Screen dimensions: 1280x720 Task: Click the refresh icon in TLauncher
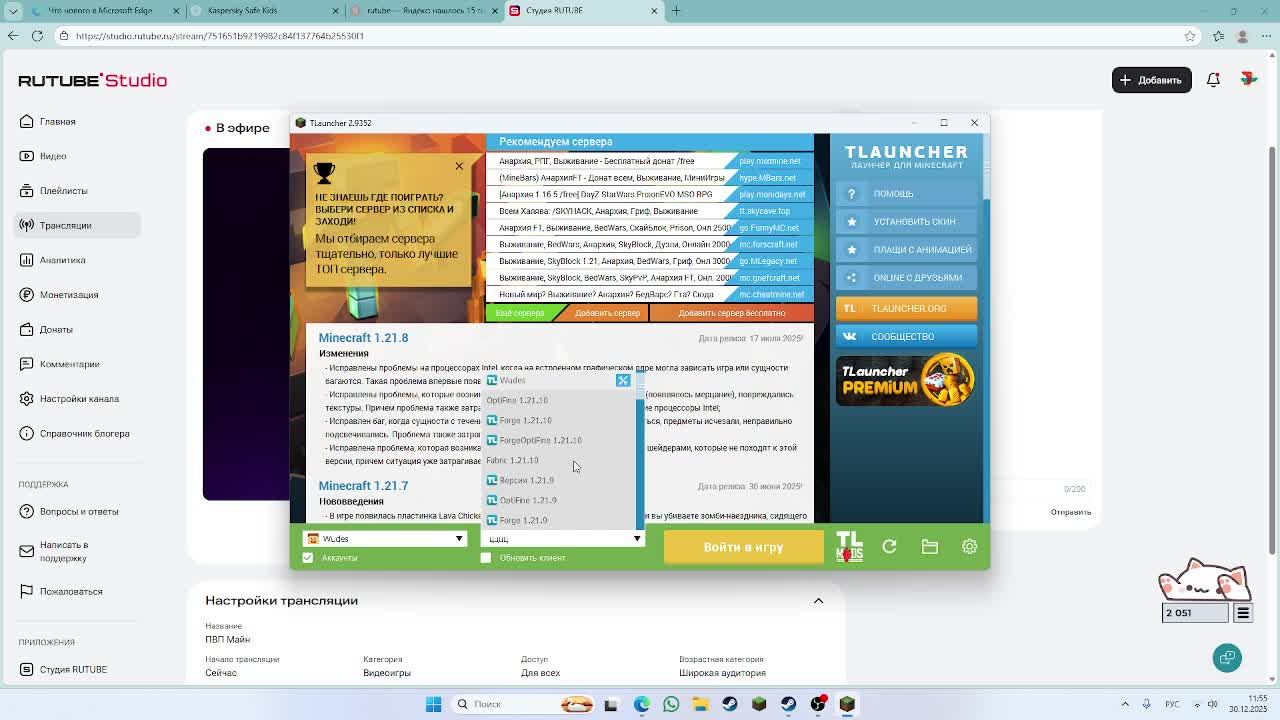pyautogui.click(x=889, y=546)
